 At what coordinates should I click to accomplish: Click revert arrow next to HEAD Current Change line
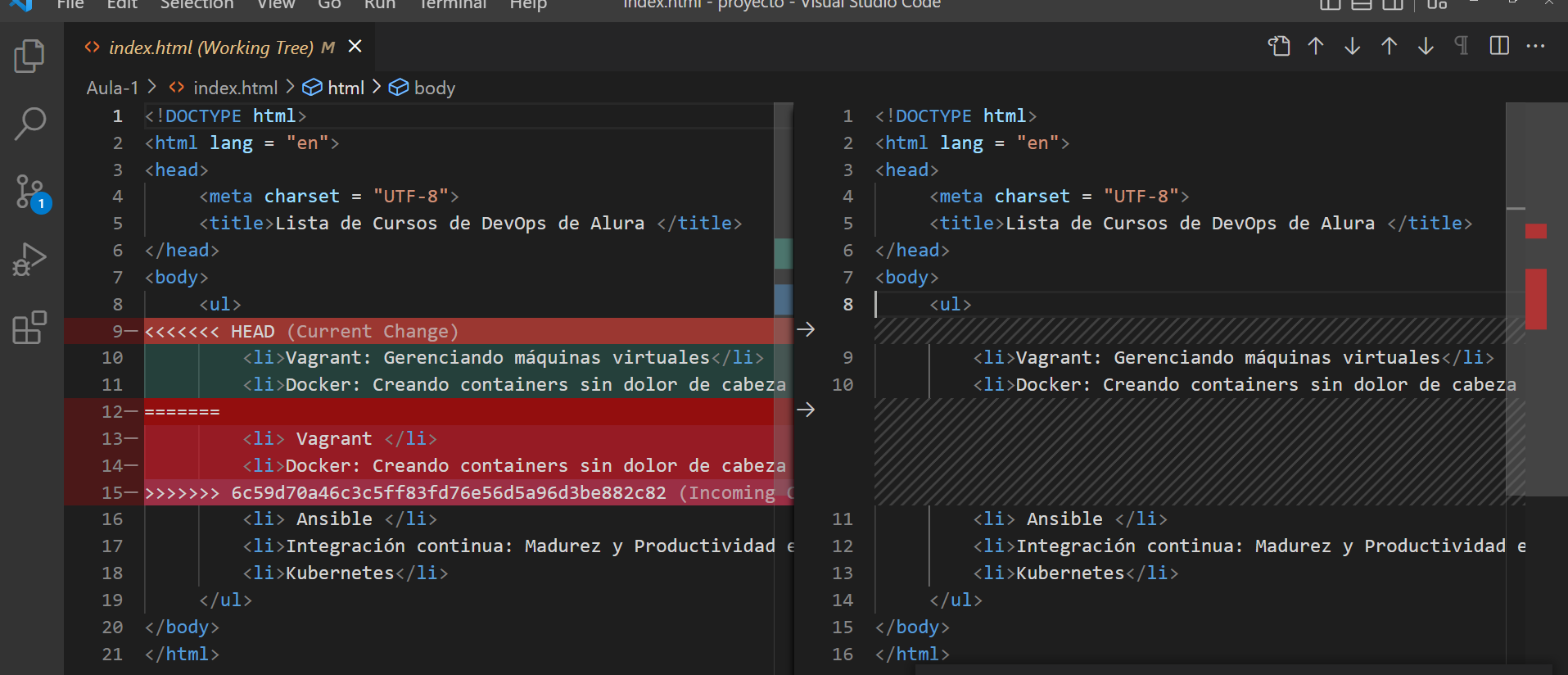[x=806, y=329]
